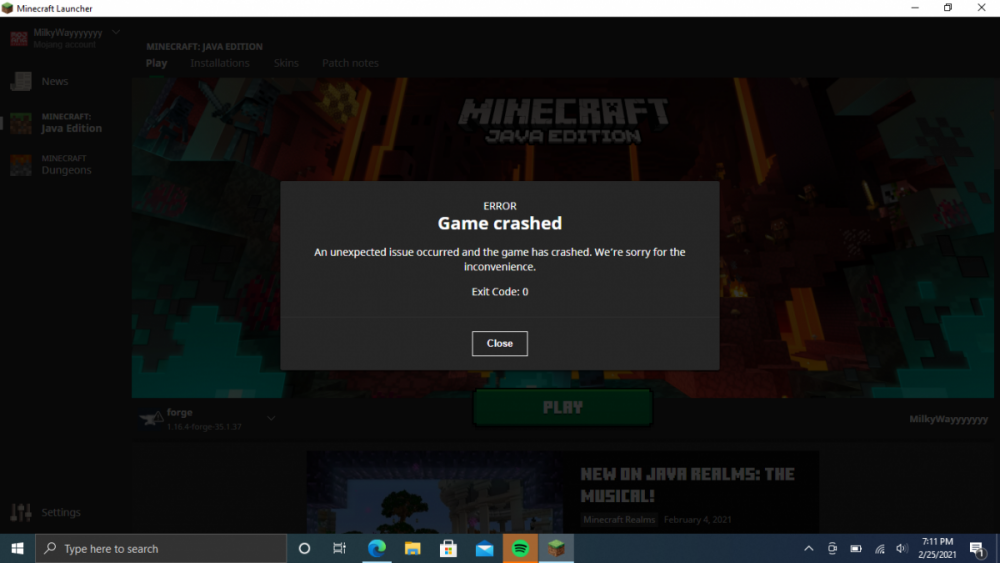Click Minecraft Launcher title bar icon
Image resolution: width=1000 pixels, height=563 pixels.
7,8
